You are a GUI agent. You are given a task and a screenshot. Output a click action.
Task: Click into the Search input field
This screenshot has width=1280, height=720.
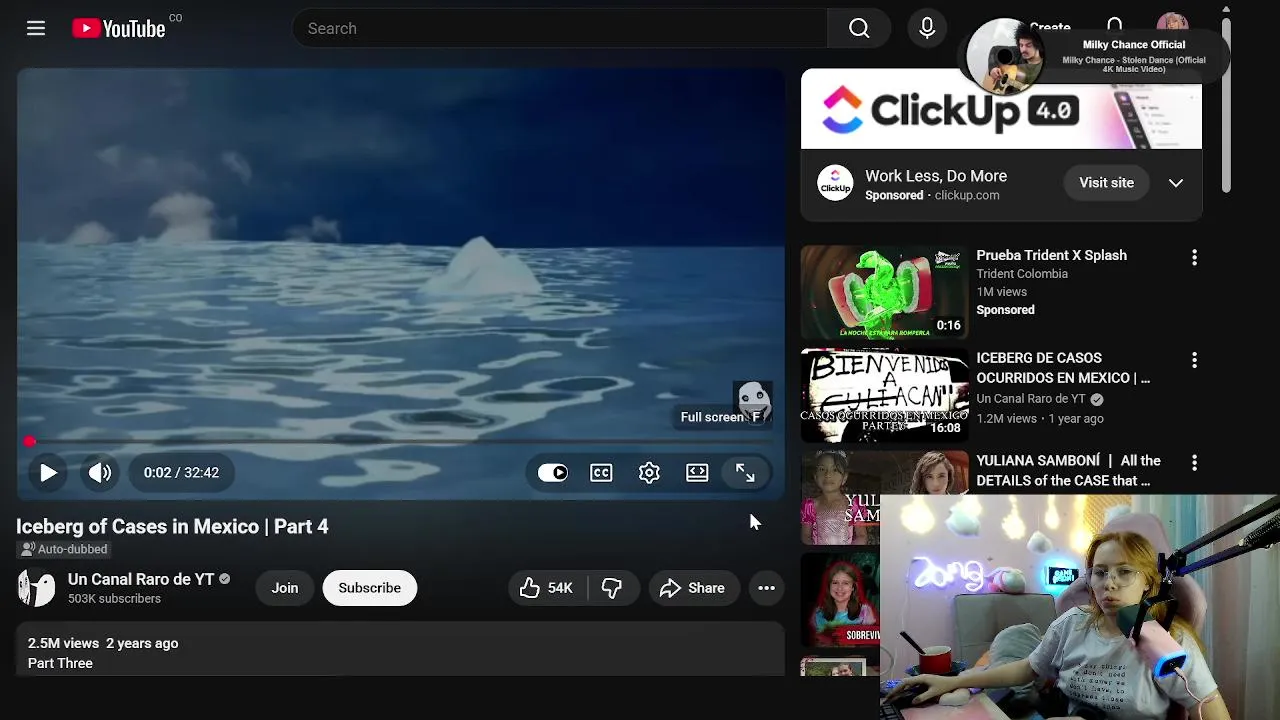[560, 28]
